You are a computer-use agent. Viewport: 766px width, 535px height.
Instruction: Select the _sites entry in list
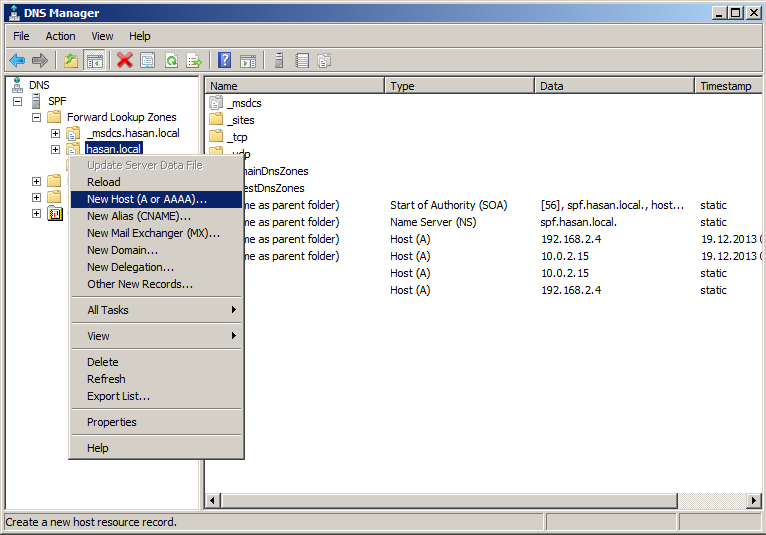243,120
